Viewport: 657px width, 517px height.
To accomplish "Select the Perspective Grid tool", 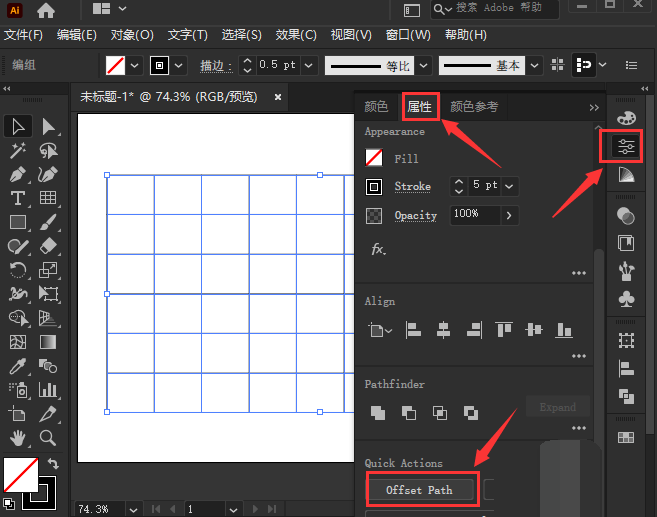I will (x=48, y=318).
